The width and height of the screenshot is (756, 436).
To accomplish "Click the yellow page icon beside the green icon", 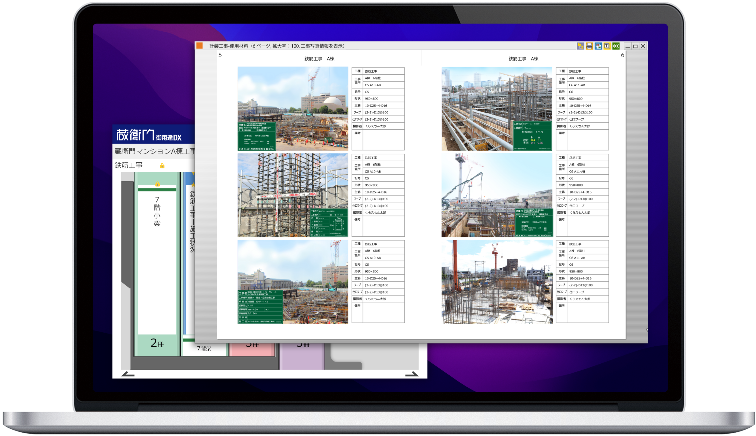I will tap(608, 46).
